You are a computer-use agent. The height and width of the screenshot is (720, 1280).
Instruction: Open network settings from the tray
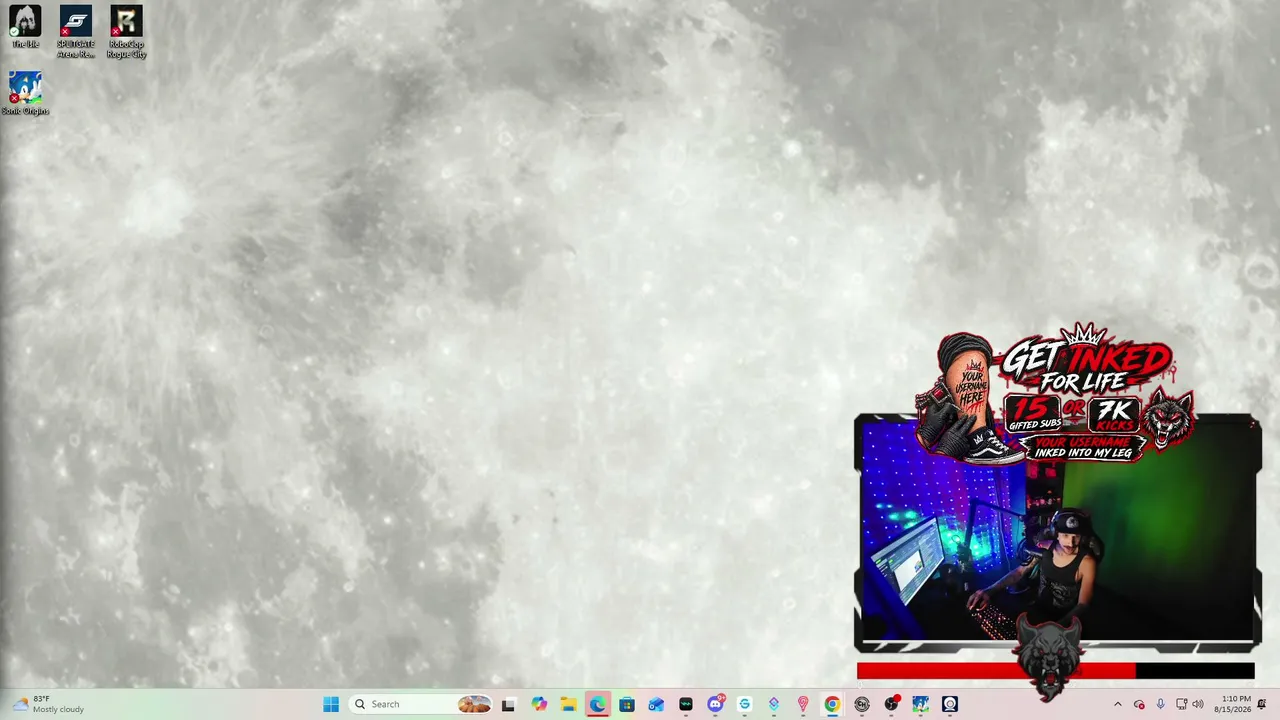click(x=1181, y=704)
